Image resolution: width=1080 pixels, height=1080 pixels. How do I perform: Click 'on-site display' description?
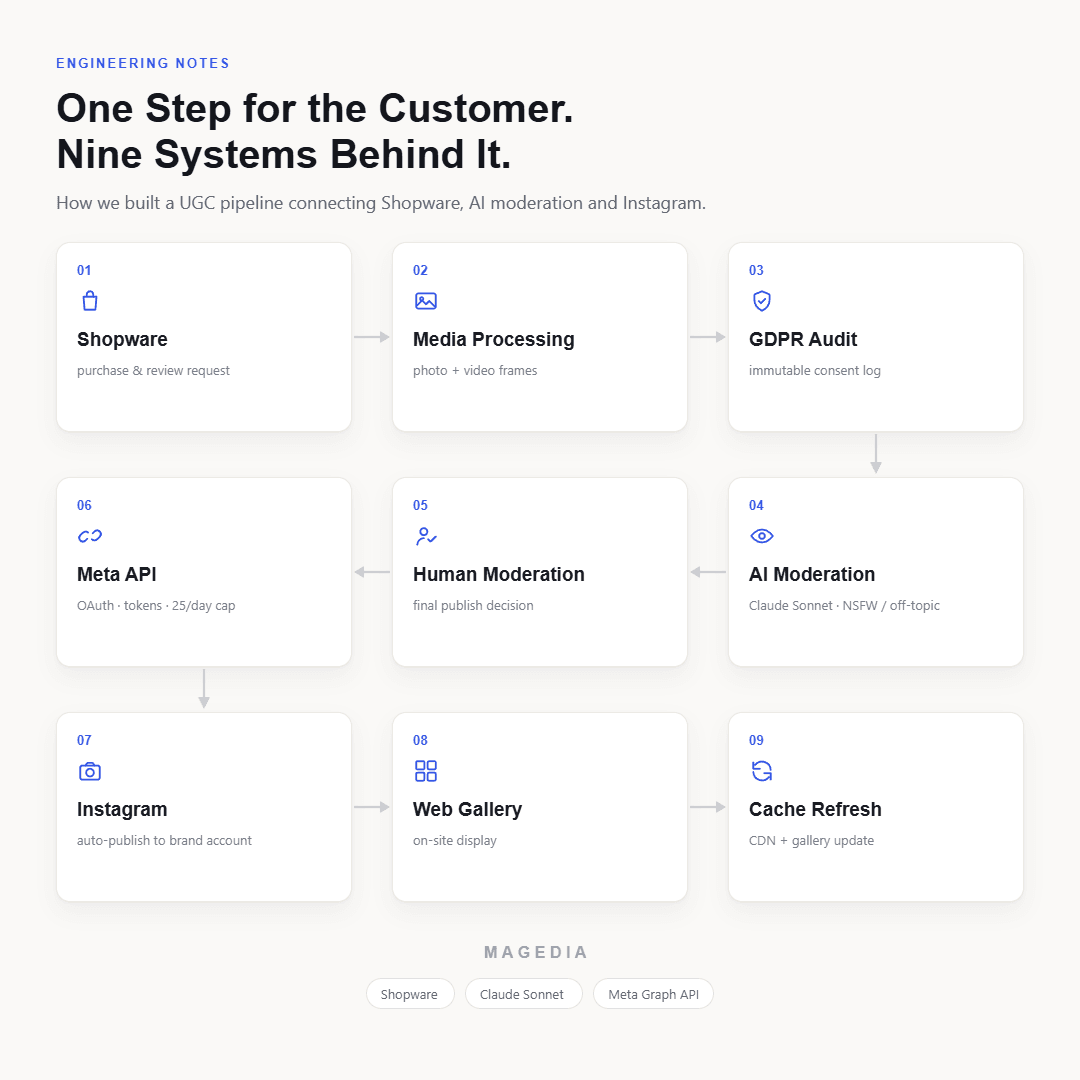[x=455, y=840]
